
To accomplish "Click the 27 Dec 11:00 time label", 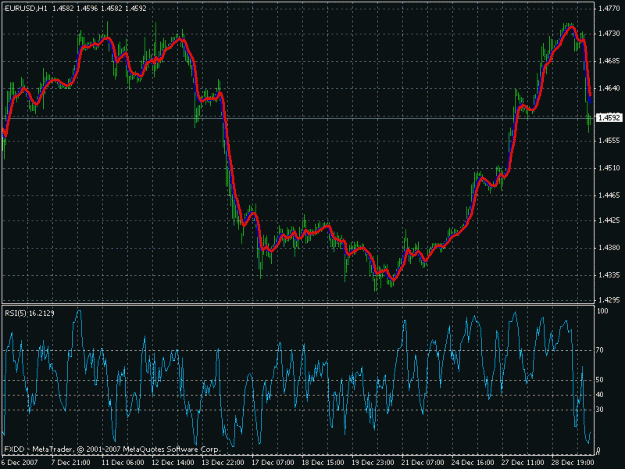I will [x=523, y=463].
